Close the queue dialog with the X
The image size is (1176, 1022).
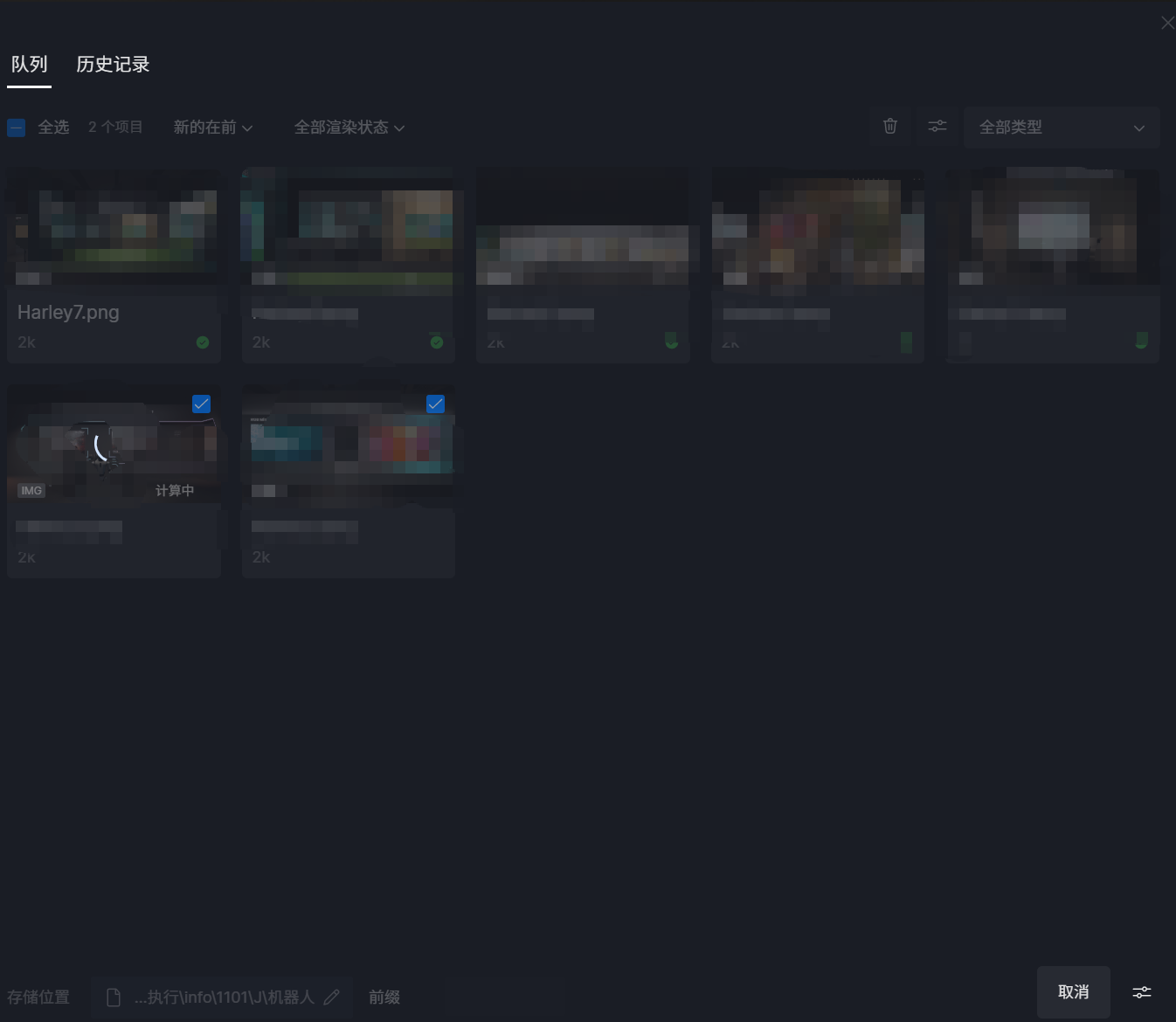[1166, 23]
